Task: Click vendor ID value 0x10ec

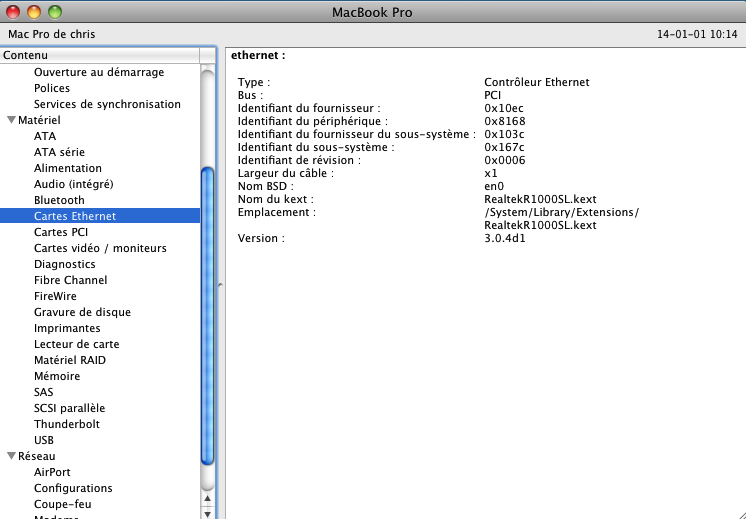Action: coord(504,108)
